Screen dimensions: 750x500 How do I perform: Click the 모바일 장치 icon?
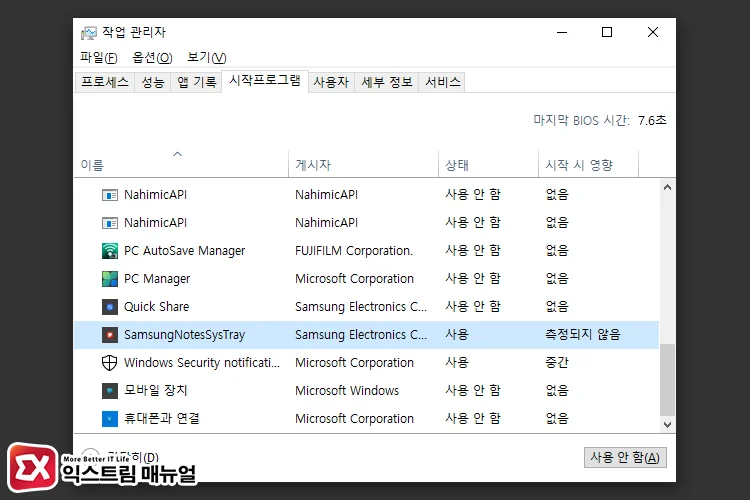110,390
